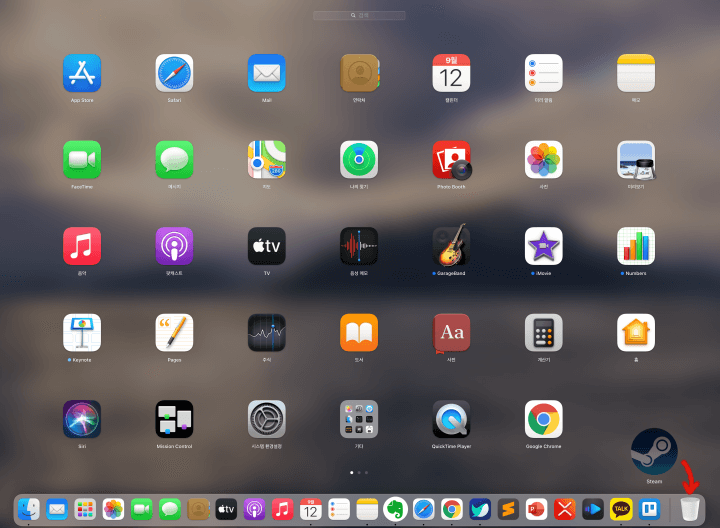Open the Stocks app
This screenshot has height=528, width=720.
[267, 332]
